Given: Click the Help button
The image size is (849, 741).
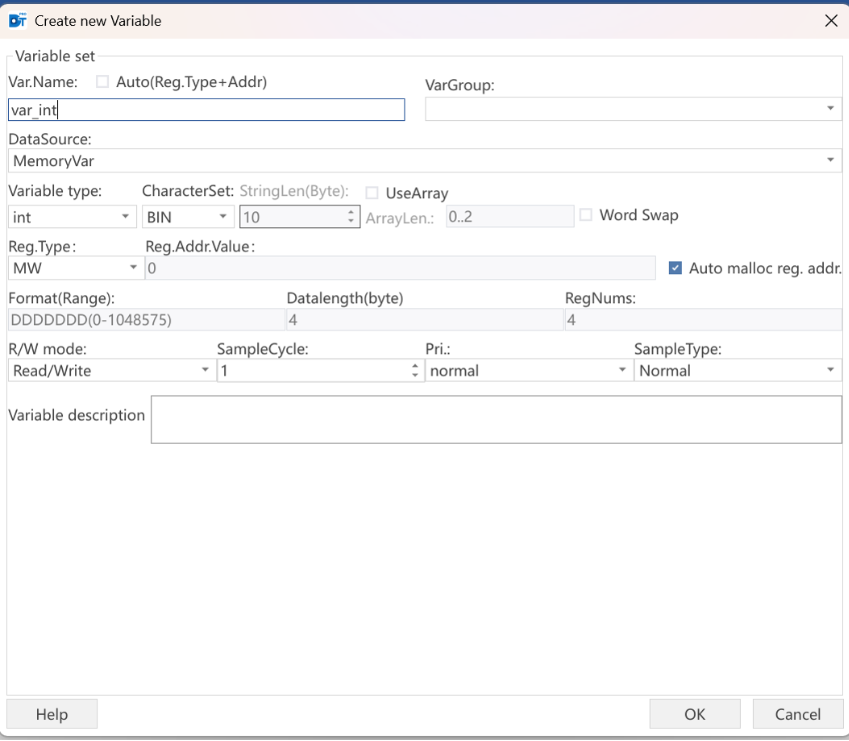Looking at the screenshot, I should 52,714.
